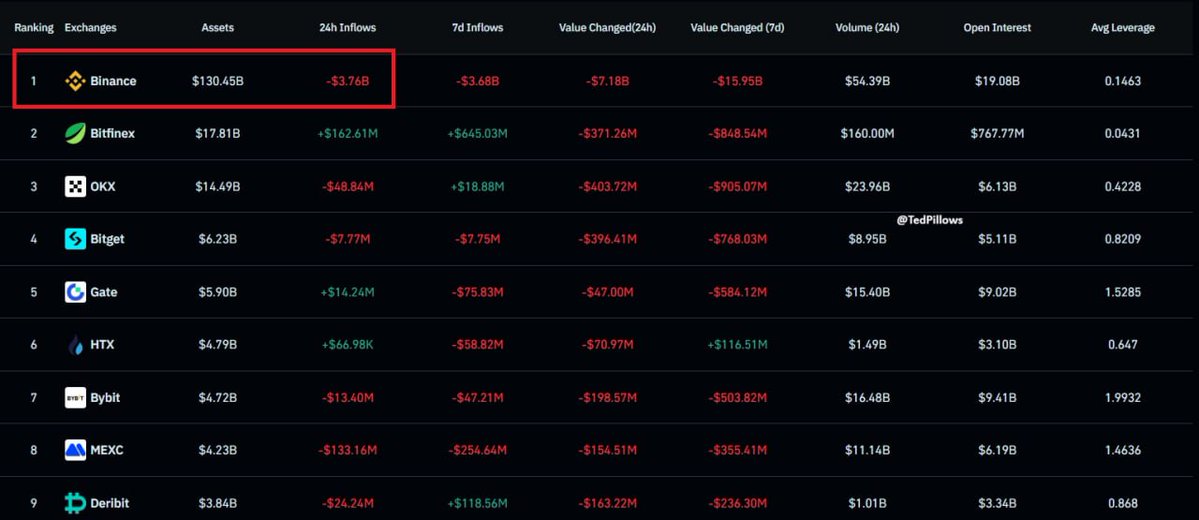This screenshot has width=1199, height=520.
Task: Open the Binance exchange name
Action: click(113, 80)
